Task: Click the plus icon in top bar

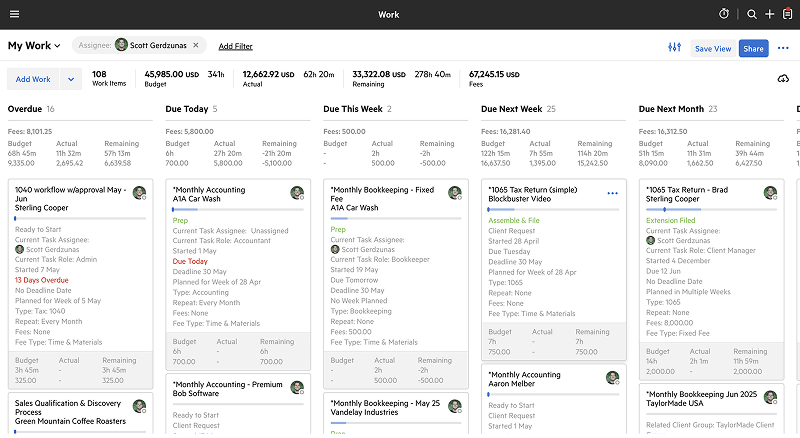Action: (x=769, y=14)
